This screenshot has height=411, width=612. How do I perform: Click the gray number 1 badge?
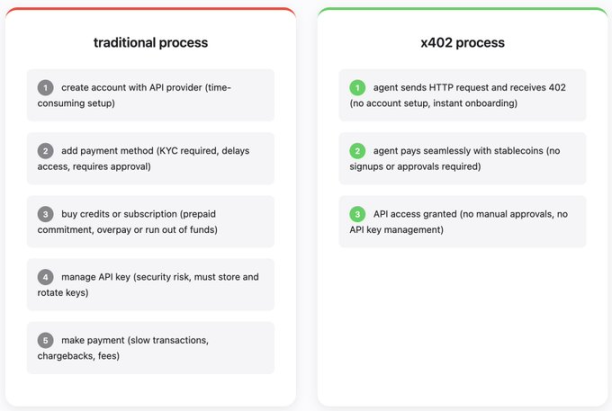tap(45, 88)
